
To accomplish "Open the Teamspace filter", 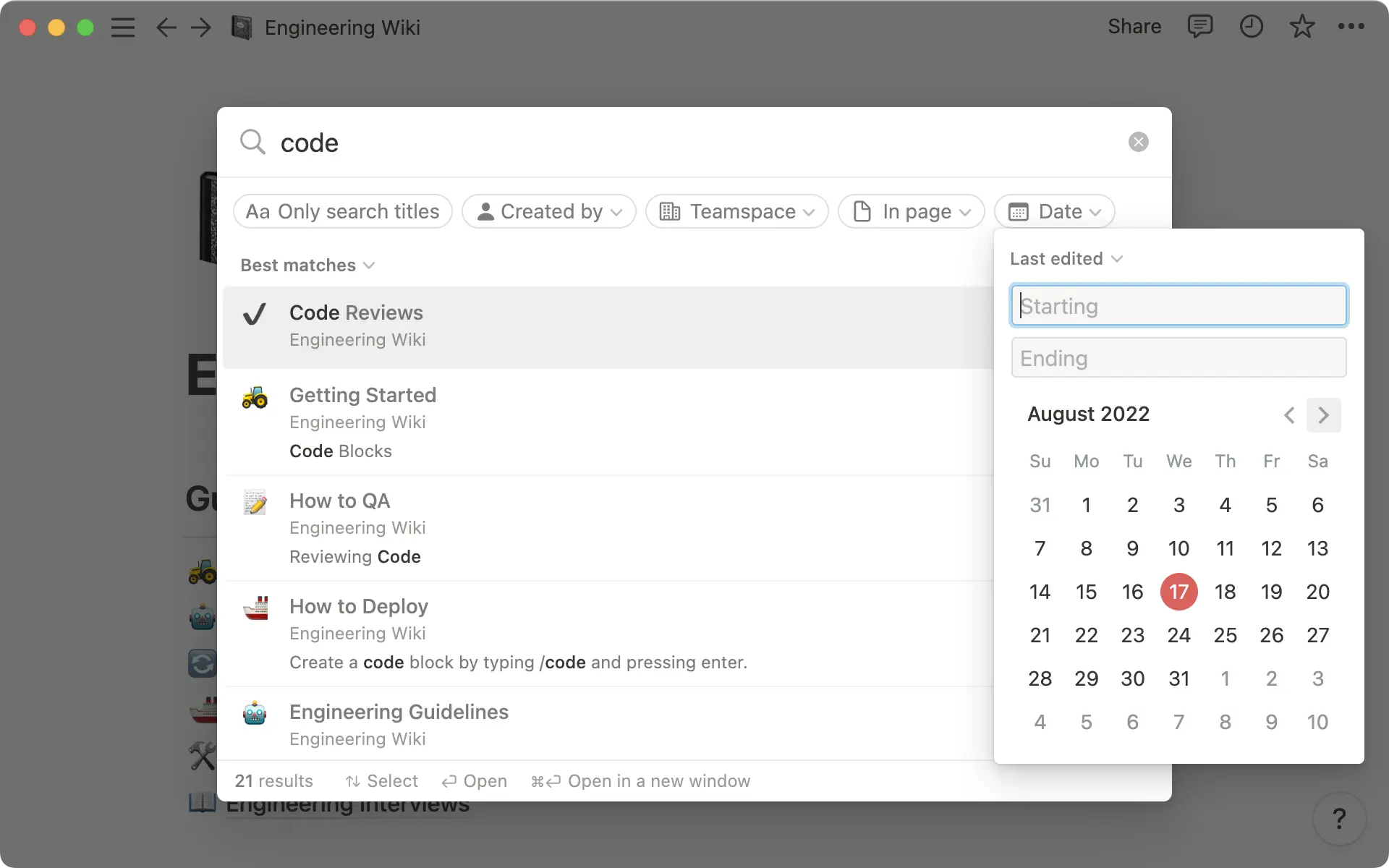I will (x=736, y=211).
